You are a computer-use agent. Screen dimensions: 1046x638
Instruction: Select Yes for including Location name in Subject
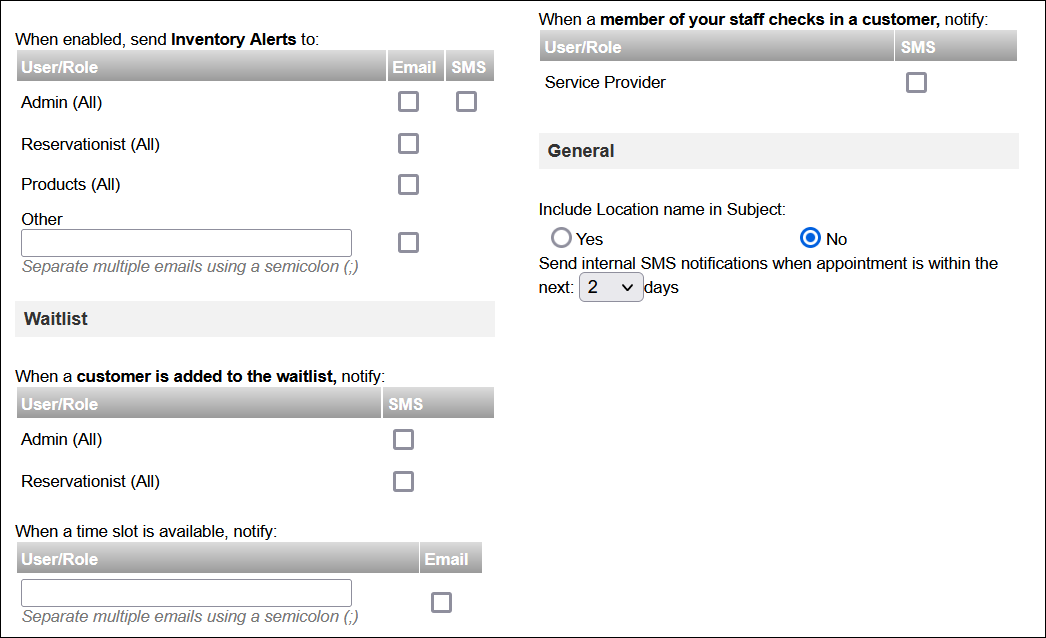tap(562, 237)
